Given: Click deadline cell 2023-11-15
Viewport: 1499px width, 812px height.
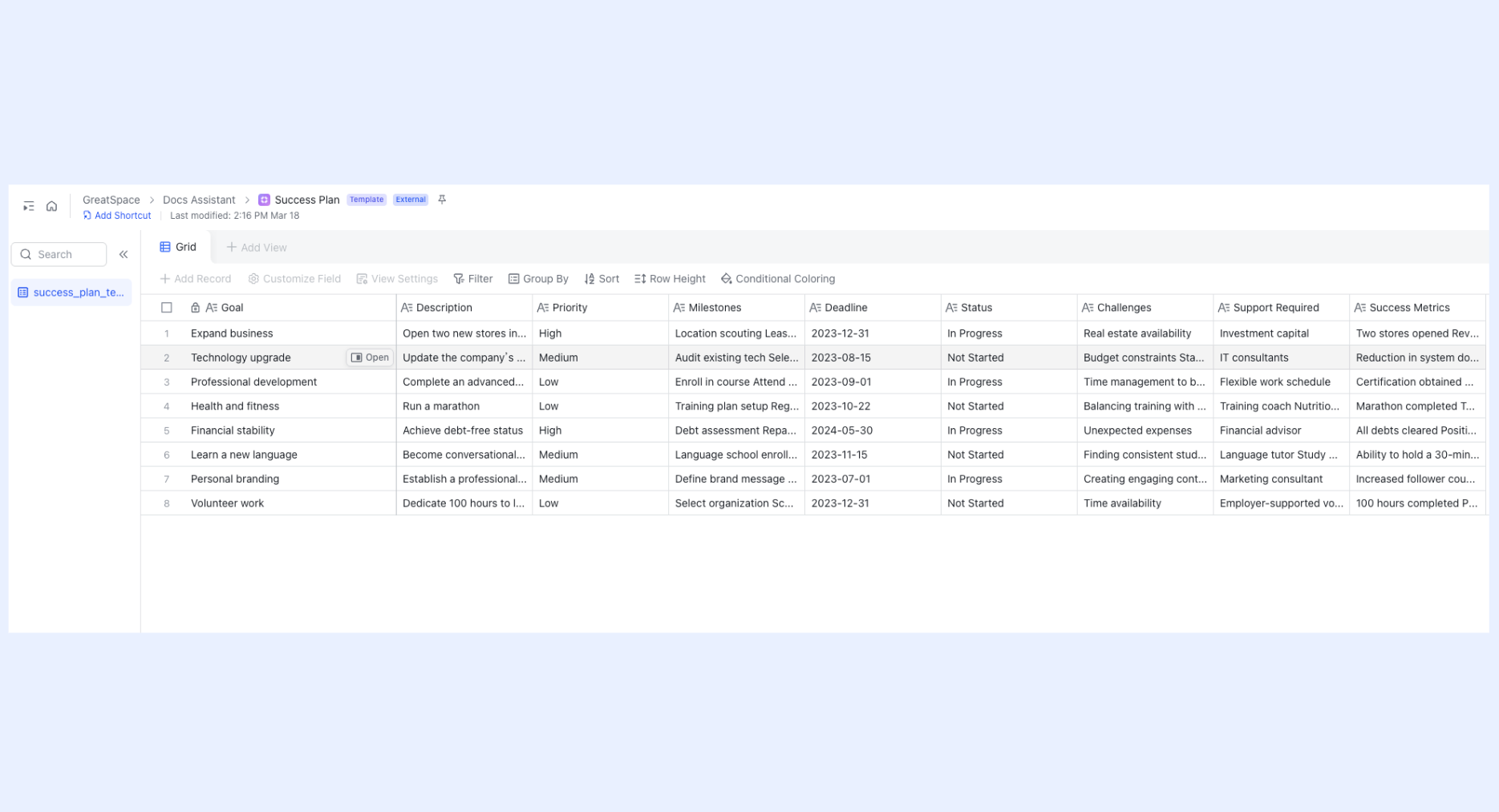Looking at the screenshot, I should pos(873,454).
